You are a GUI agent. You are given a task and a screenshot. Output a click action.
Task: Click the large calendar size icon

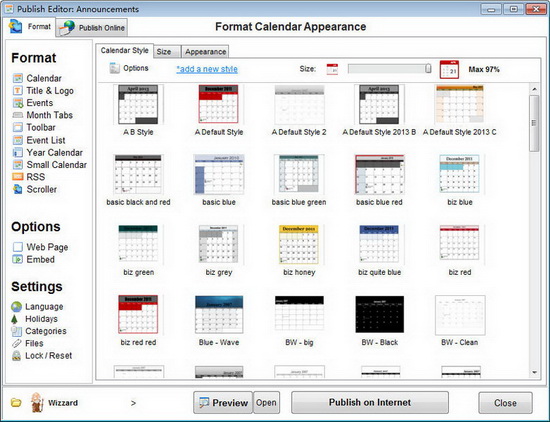pos(449,69)
